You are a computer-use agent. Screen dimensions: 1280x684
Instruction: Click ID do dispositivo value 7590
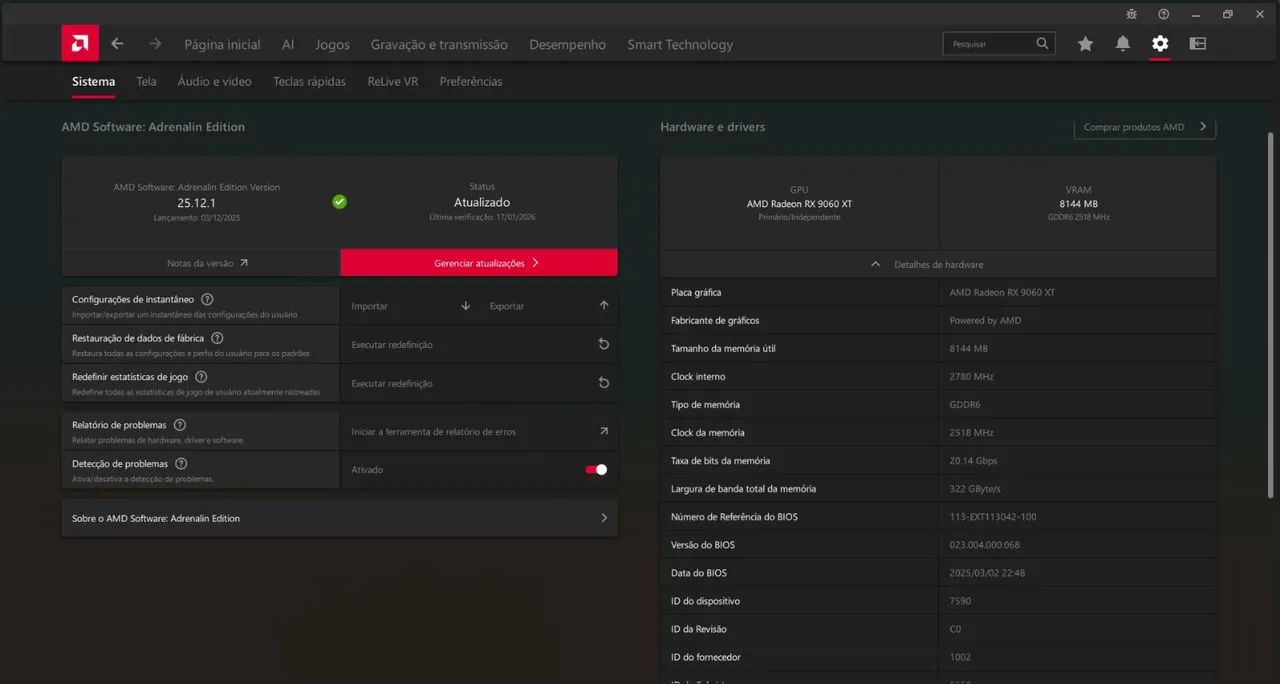960,601
